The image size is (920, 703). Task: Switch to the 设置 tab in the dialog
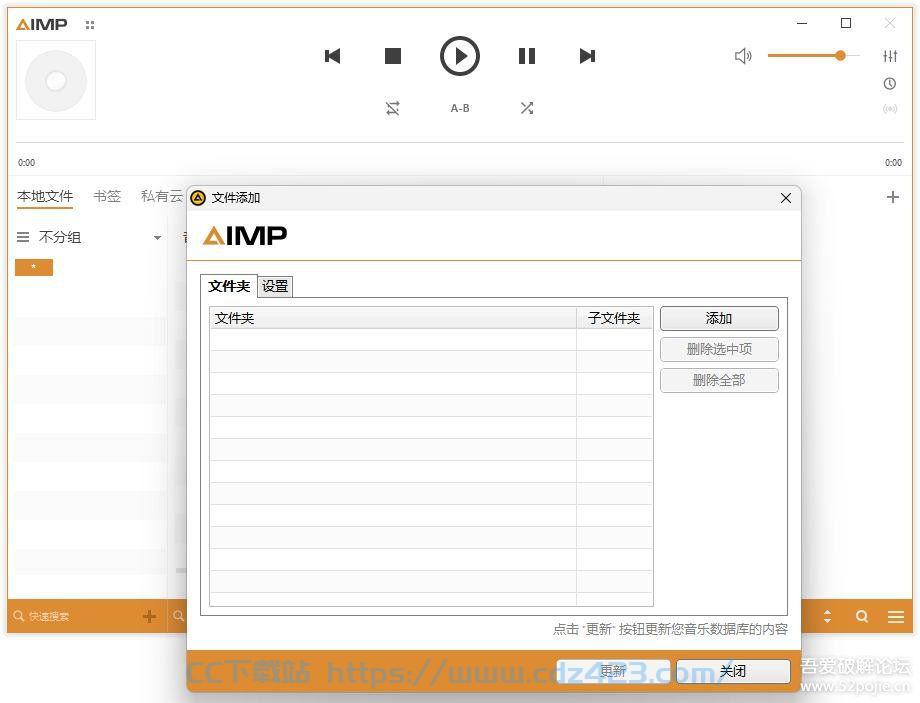(x=275, y=286)
